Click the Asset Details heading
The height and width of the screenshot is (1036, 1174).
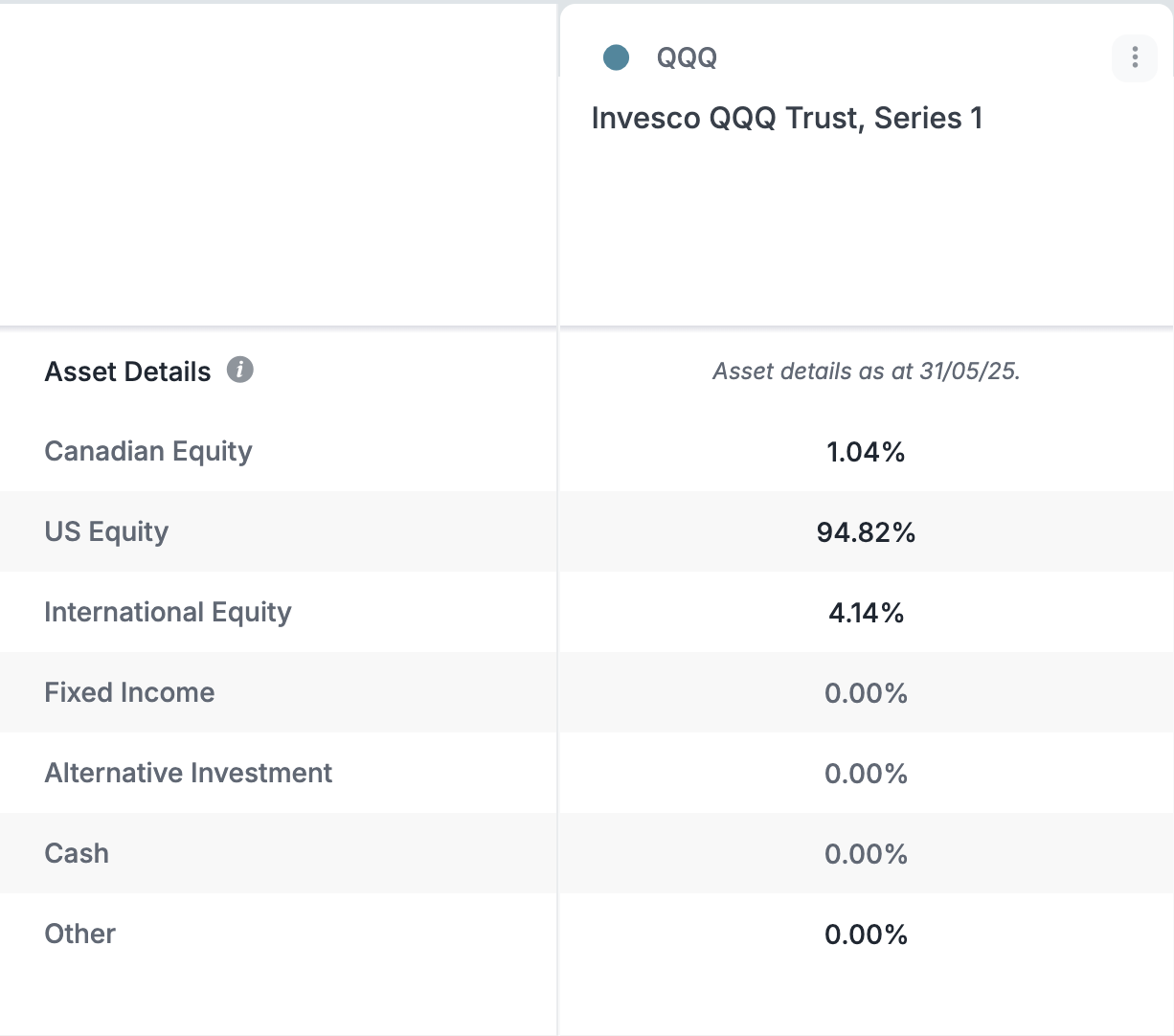tap(127, 372)
